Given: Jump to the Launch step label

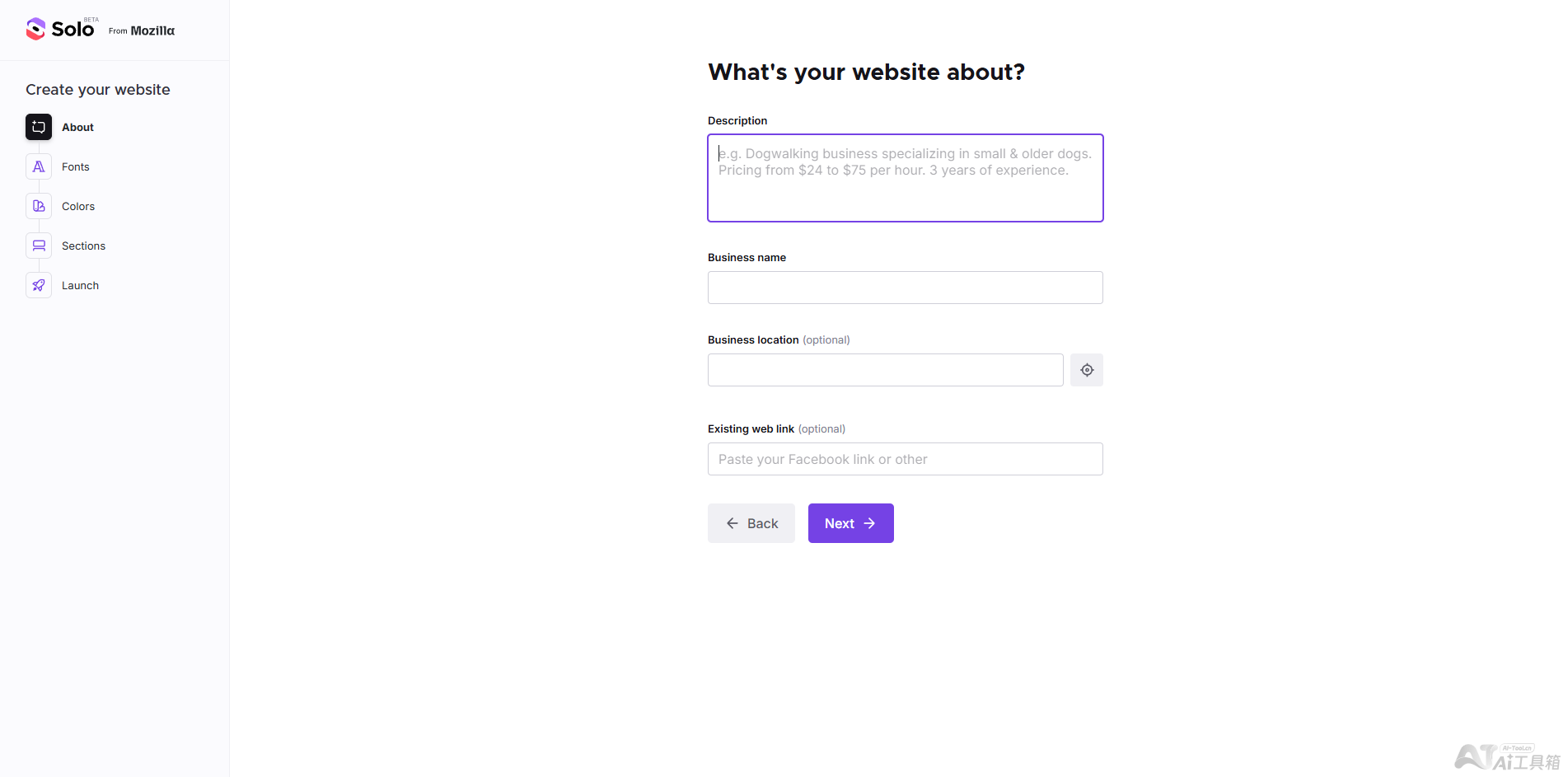Looking at the screenshot, I should click(80, 285).
